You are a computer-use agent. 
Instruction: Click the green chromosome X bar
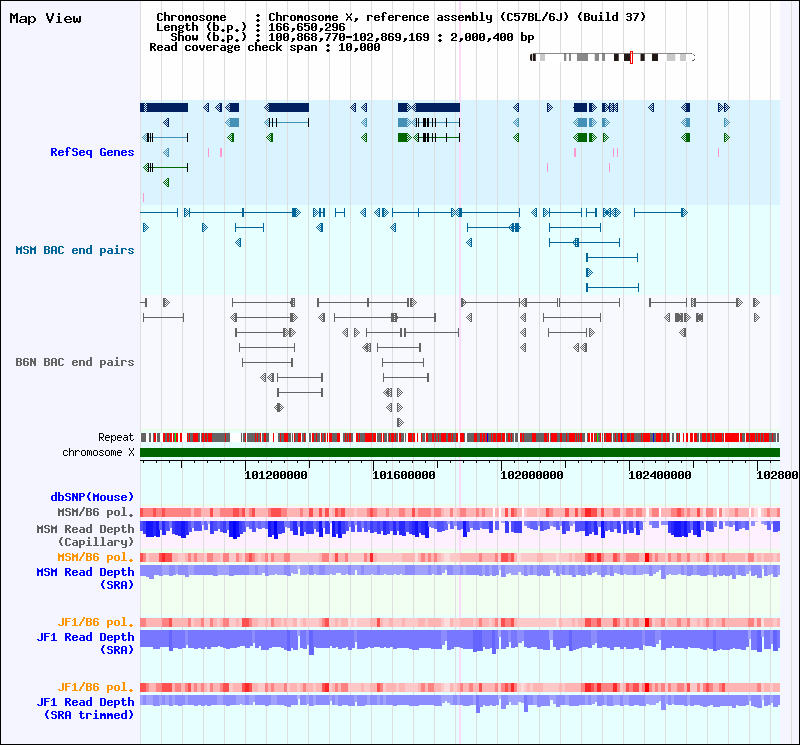(460, 453)
